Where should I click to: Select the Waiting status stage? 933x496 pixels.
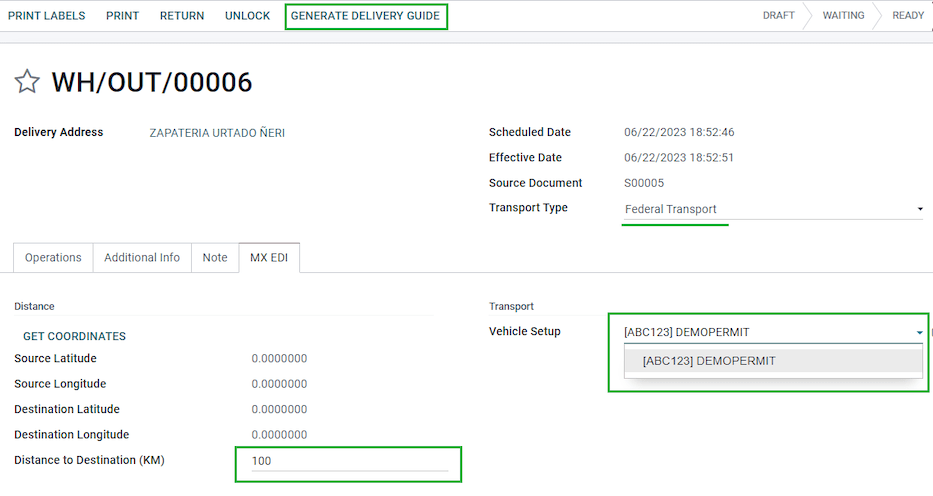(x=843, y=16)
